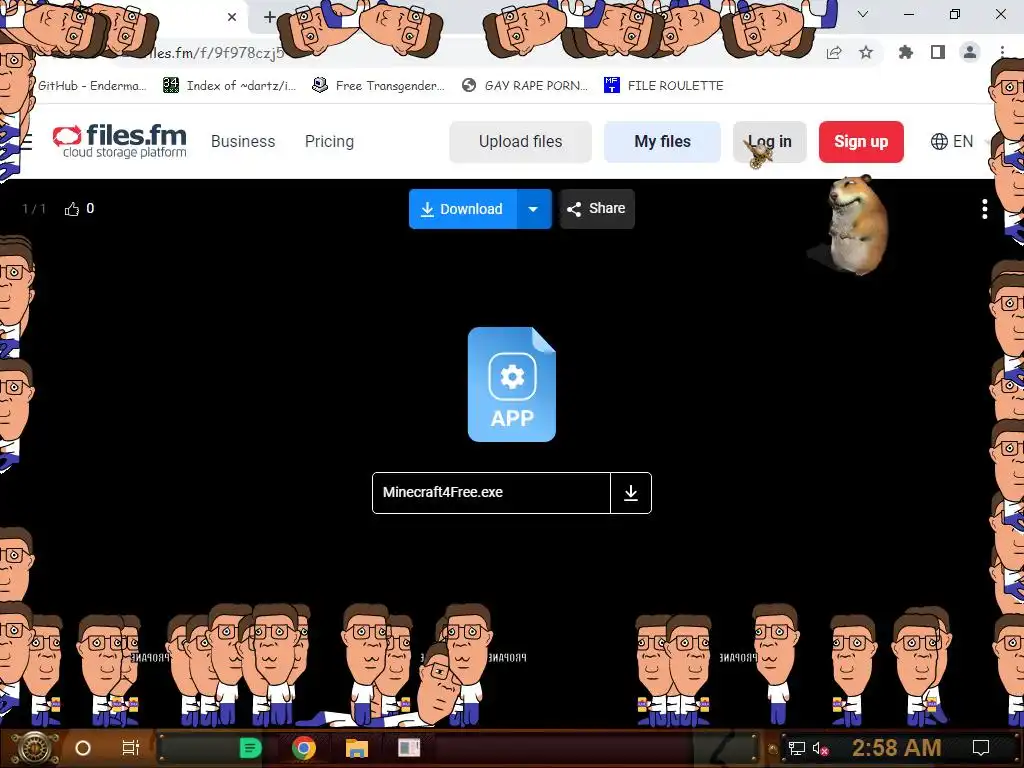Open the files.fm logo homepage

click(x=120, y=141)
